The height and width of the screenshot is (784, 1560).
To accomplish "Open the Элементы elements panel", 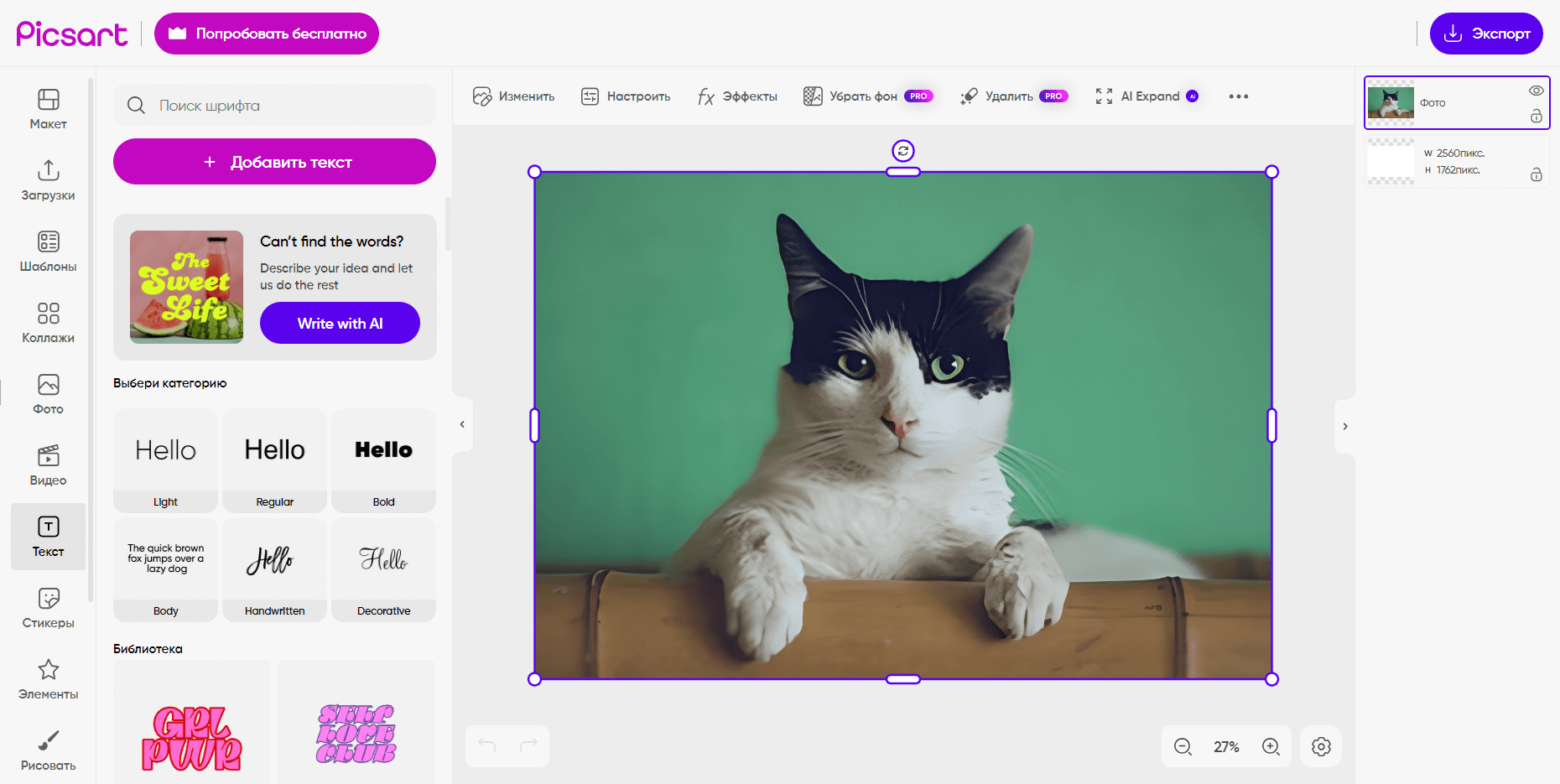I will (48, 679).
